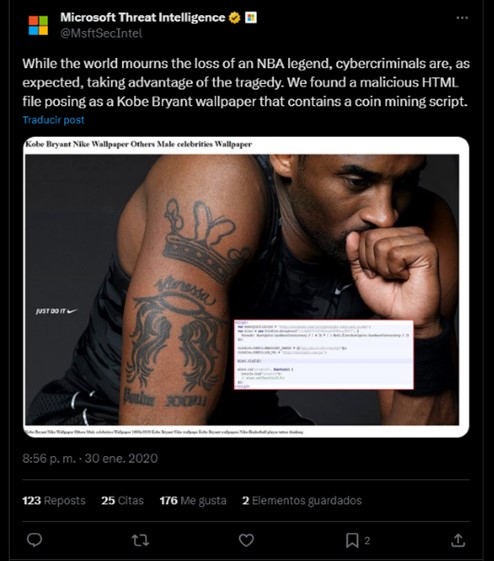This screenshot has height=561, width=494.
Task: Click the 30 ene. 2020 date
Action: 121,458
